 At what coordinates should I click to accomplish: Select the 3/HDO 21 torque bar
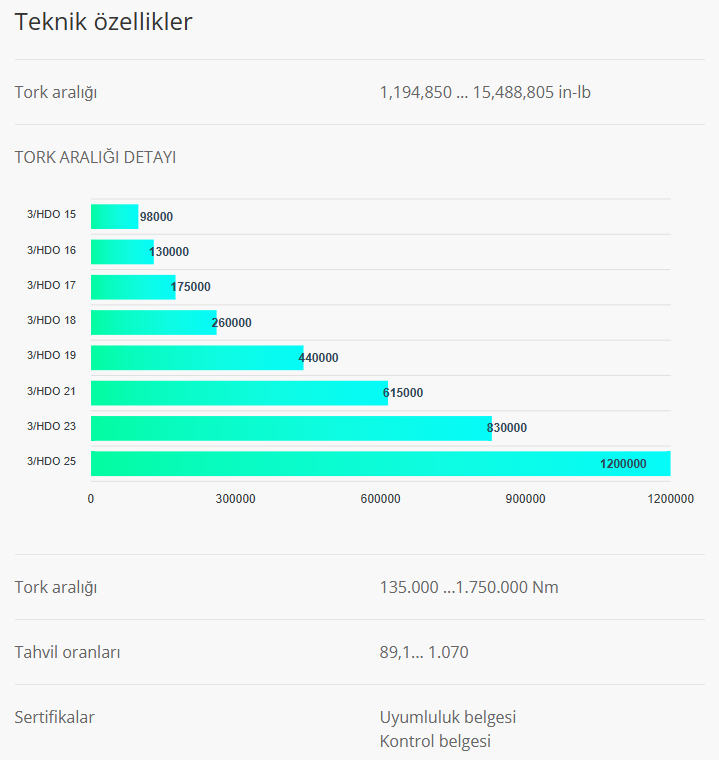coord(238,393)
